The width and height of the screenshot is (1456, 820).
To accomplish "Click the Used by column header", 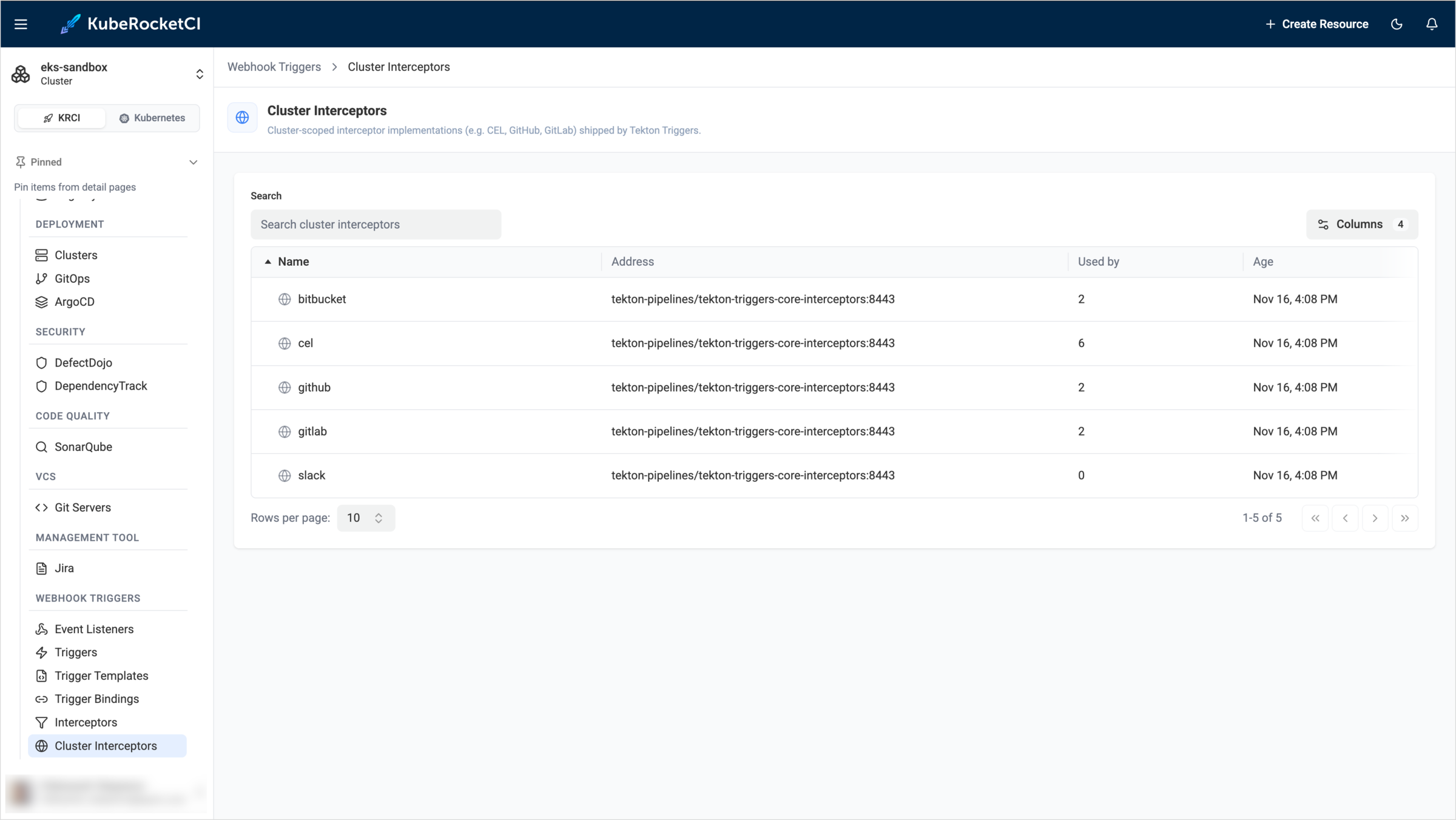I will (1098, 262).
